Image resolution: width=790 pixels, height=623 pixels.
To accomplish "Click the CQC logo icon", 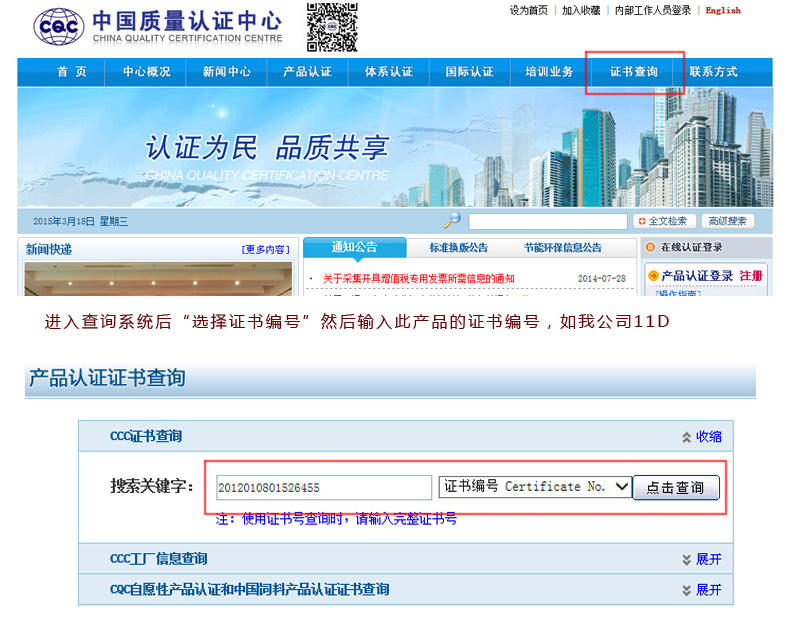I will tap(59, 27).
